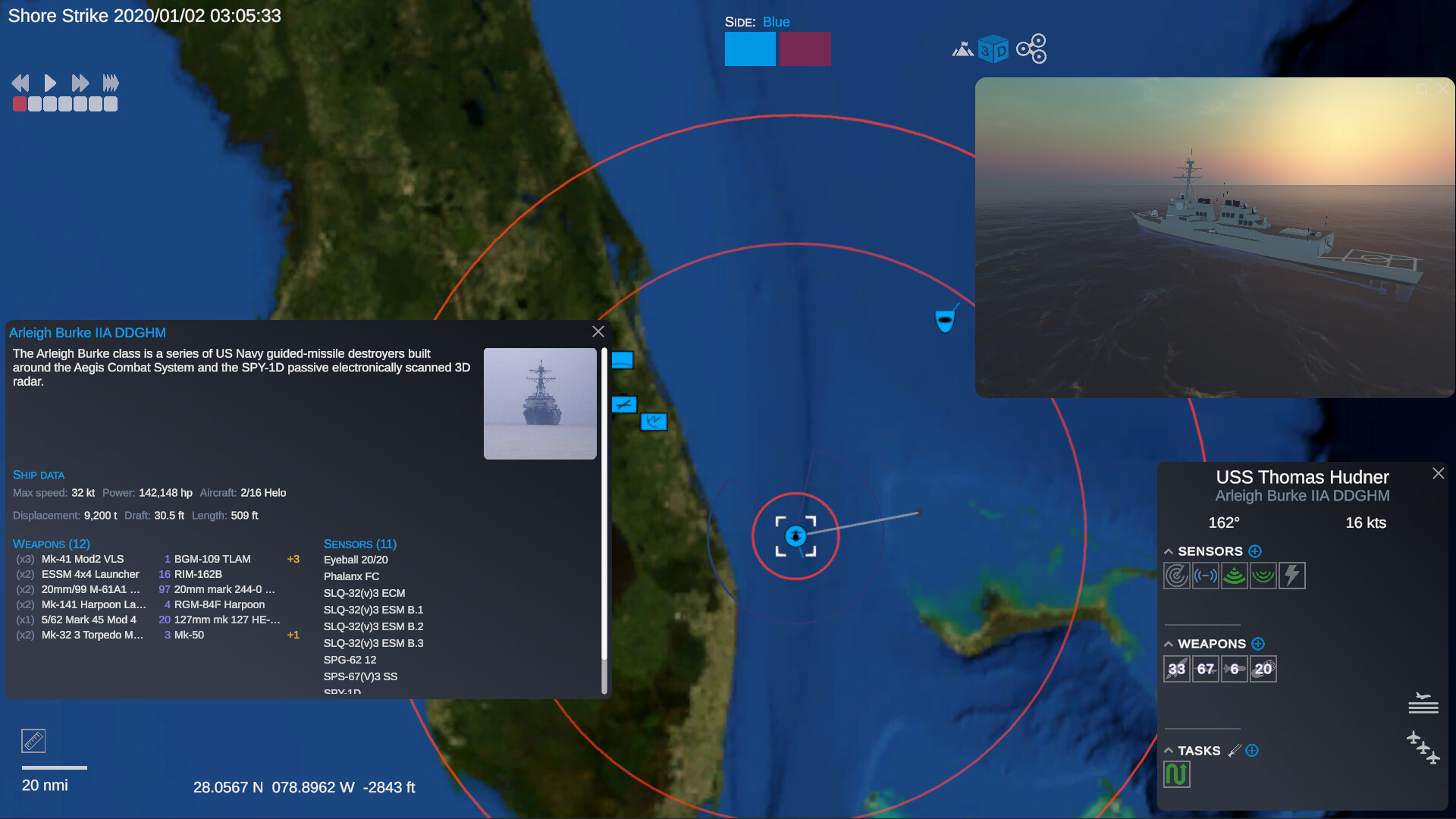Select the radar sensor icon for USS Thomas Hudner
The width and height of the screenshot is (1456, 819).
pyautogui.click(x=1176, y=575)
